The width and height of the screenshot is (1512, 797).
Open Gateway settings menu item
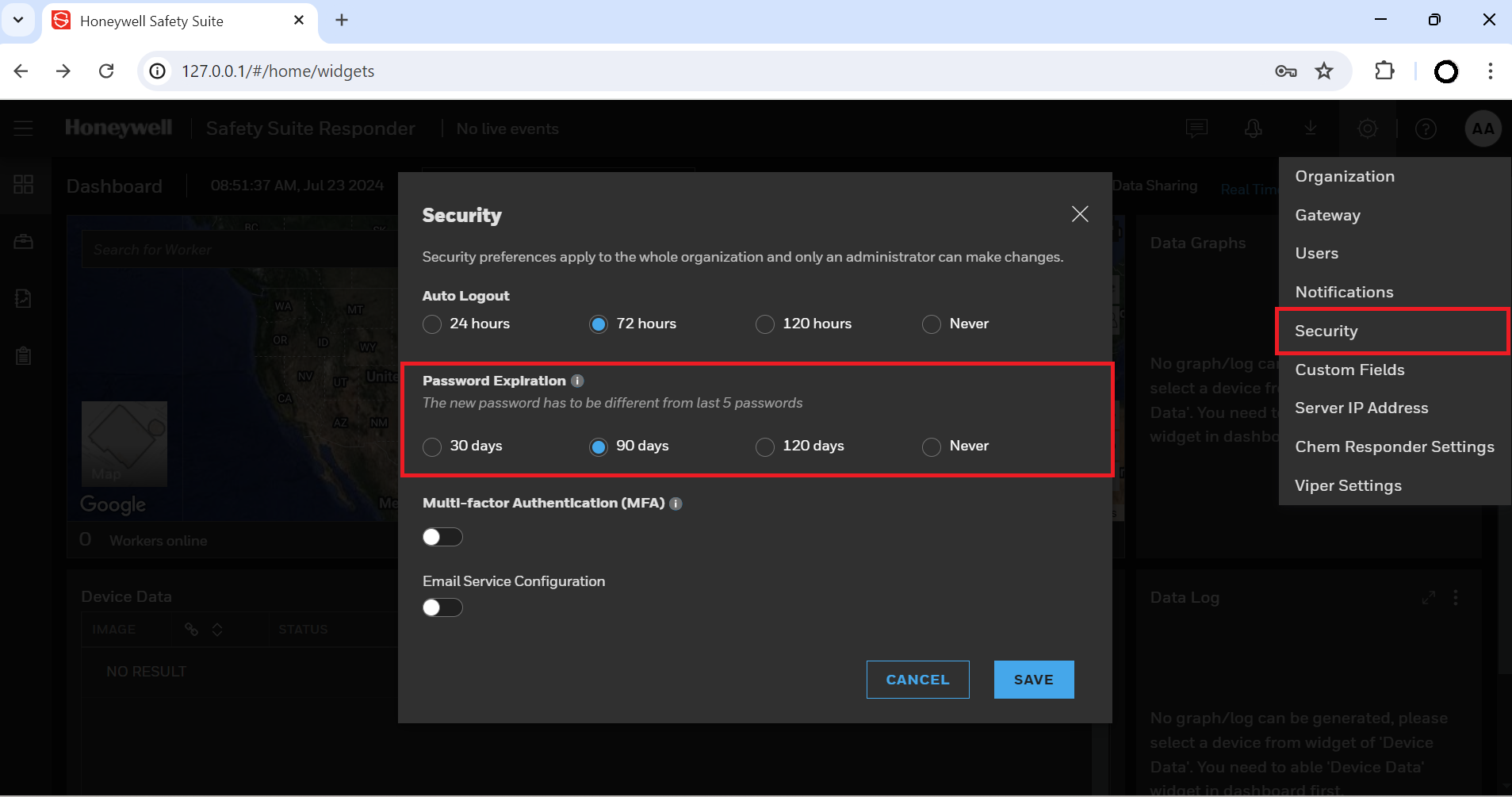1395,215
